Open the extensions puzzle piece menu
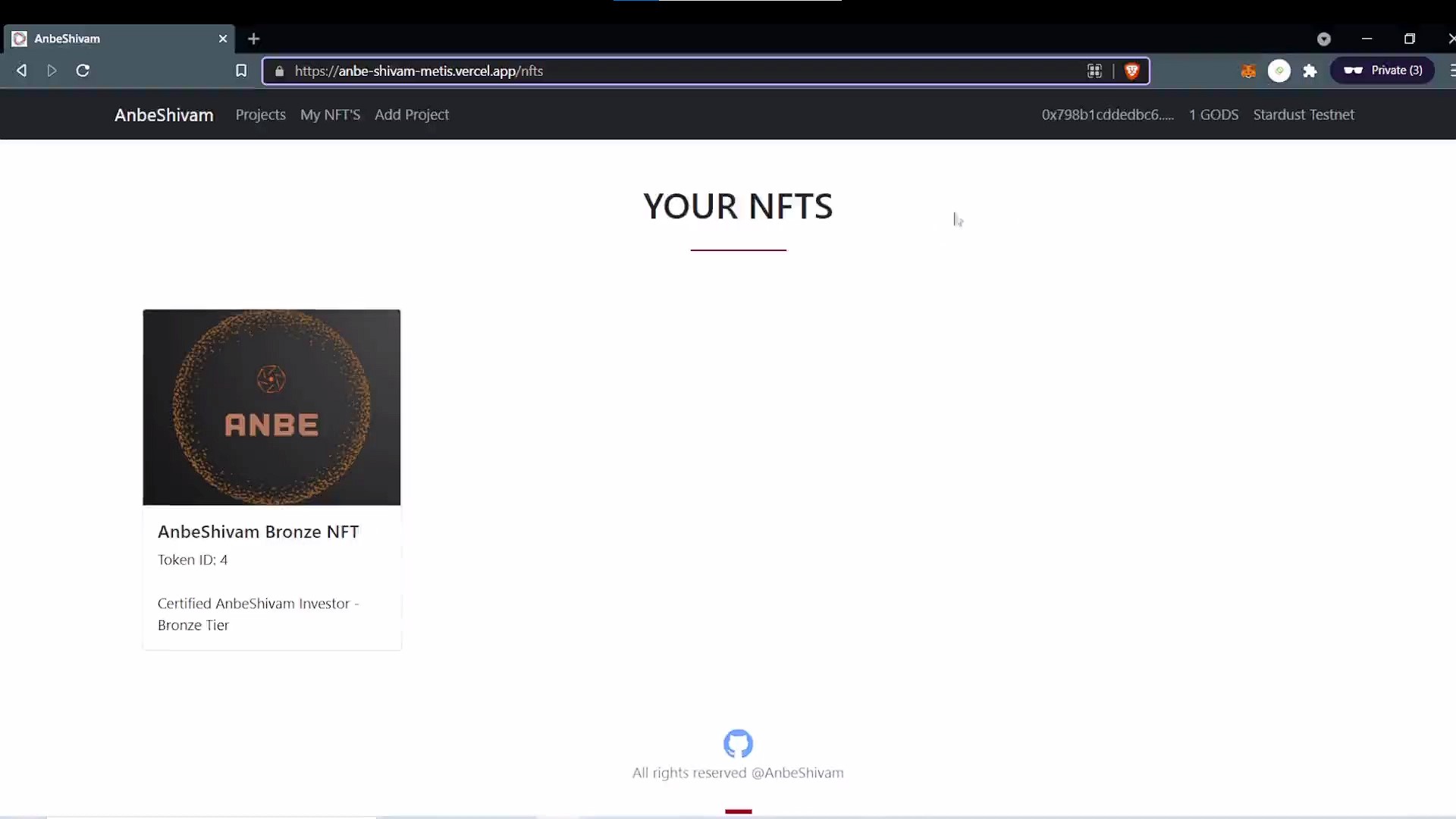 coord(1310,71)
